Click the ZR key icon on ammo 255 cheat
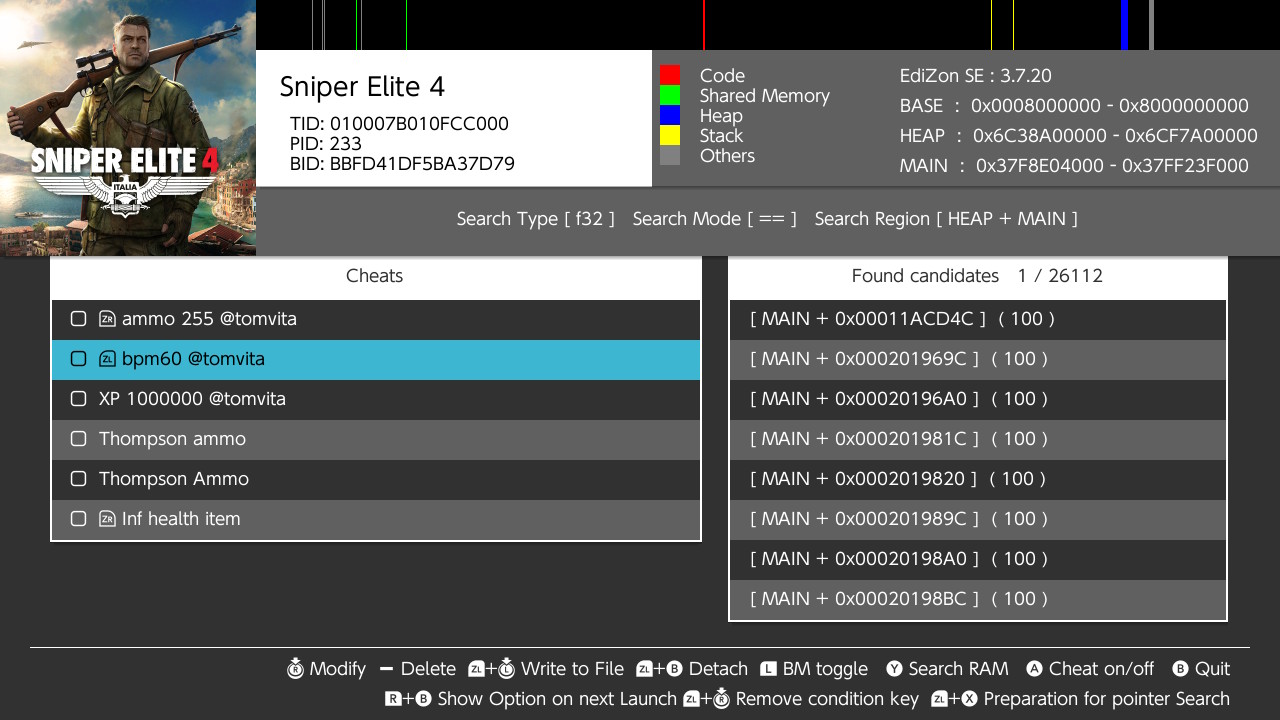This screenshot has height=720, width=1280. pos(108,319)
